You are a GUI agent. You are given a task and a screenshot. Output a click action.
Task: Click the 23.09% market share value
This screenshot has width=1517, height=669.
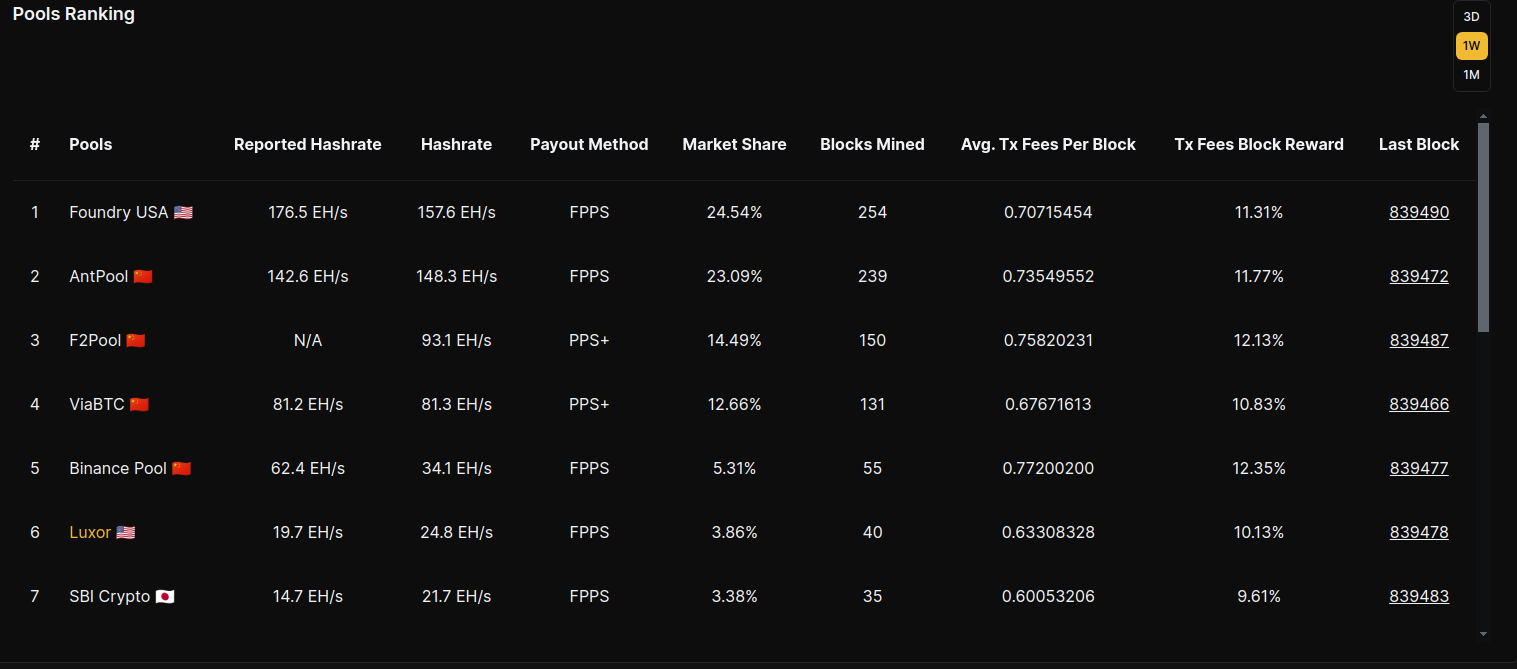pos(734,276)
